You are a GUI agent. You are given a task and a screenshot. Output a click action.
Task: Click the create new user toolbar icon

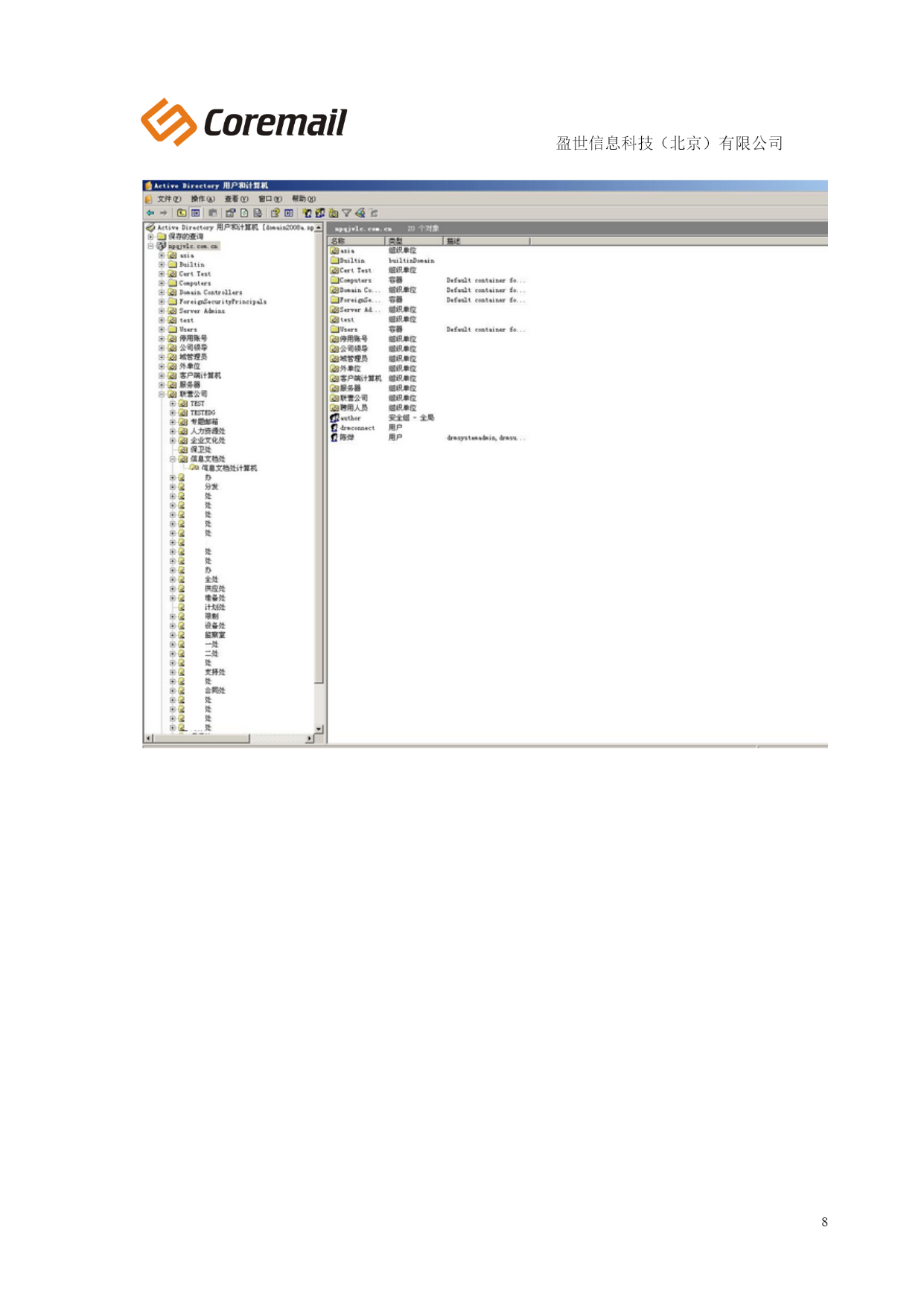click(x=307, y=213)
